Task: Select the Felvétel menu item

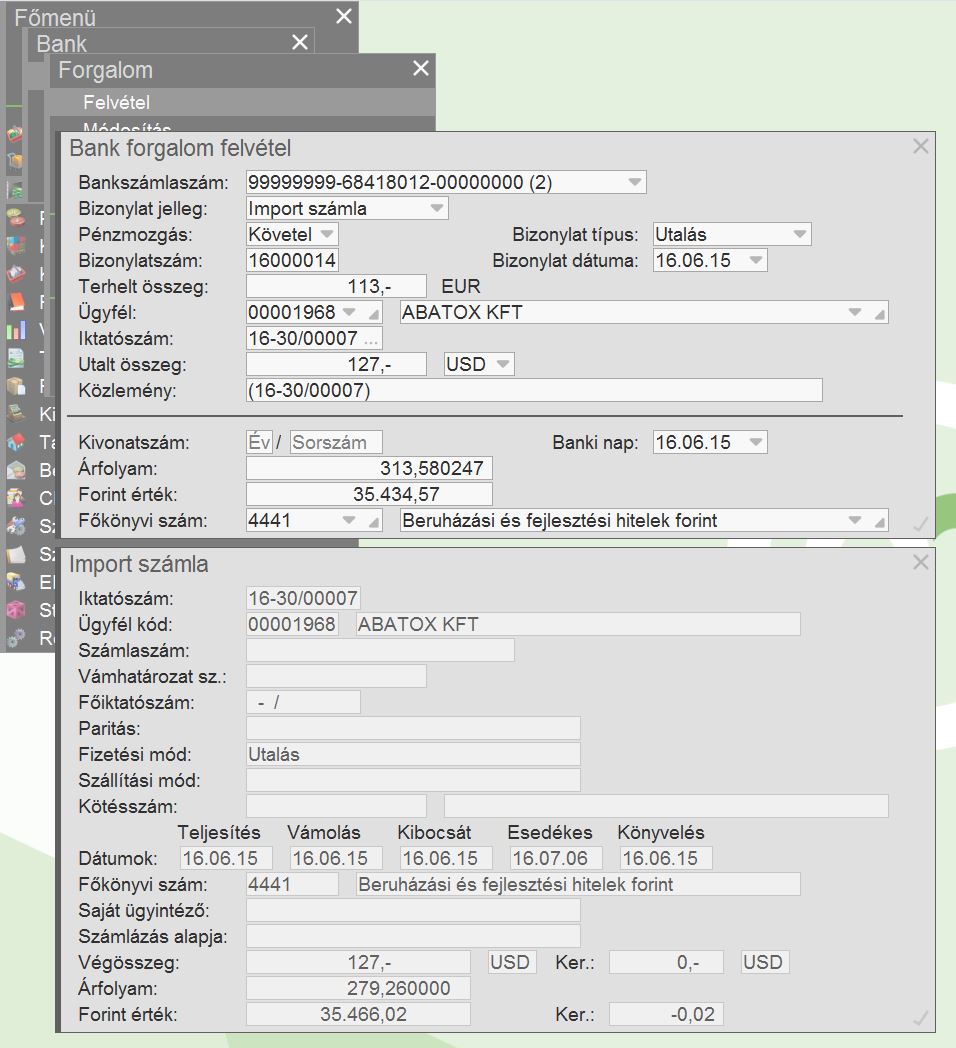Action: tap(117, 102)
